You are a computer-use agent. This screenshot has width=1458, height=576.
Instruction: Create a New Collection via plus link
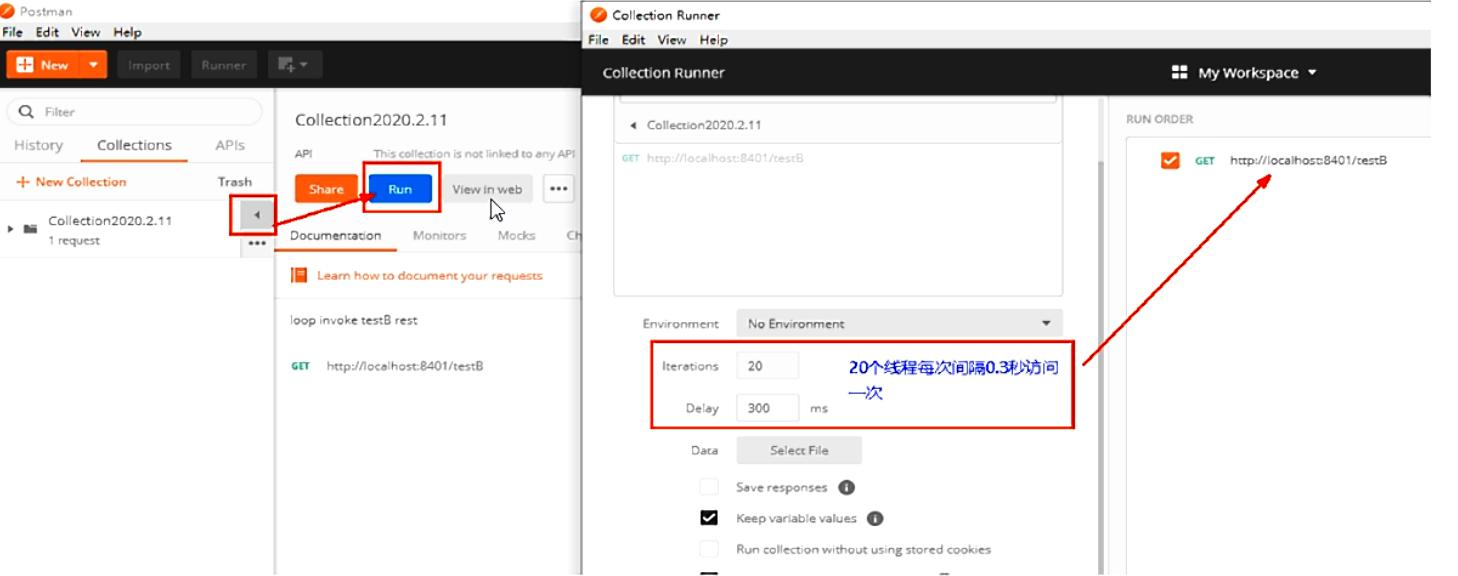(71, 182)
